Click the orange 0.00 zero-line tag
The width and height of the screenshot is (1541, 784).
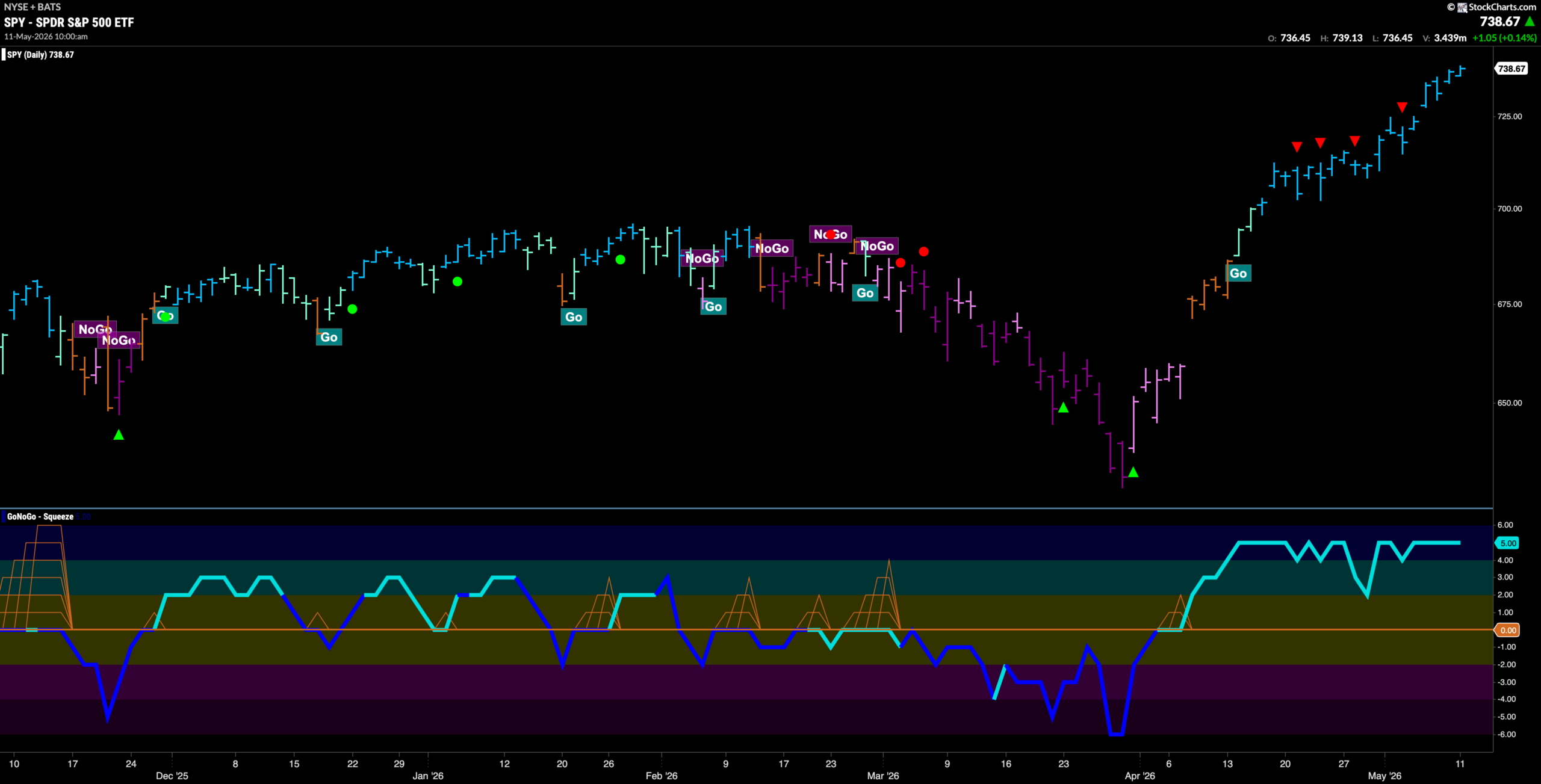pyautogui.click(x=1508, y=630)
